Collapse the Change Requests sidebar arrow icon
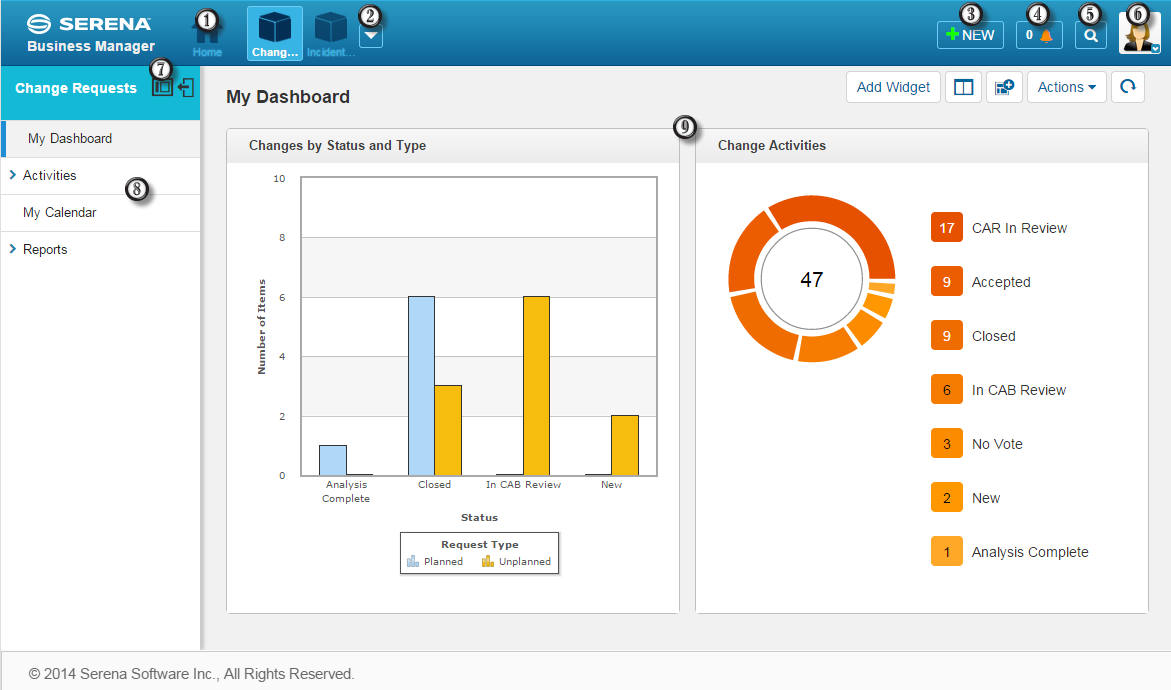Image resolution: width=1171 pixels, height=690 pixels. 186,87
